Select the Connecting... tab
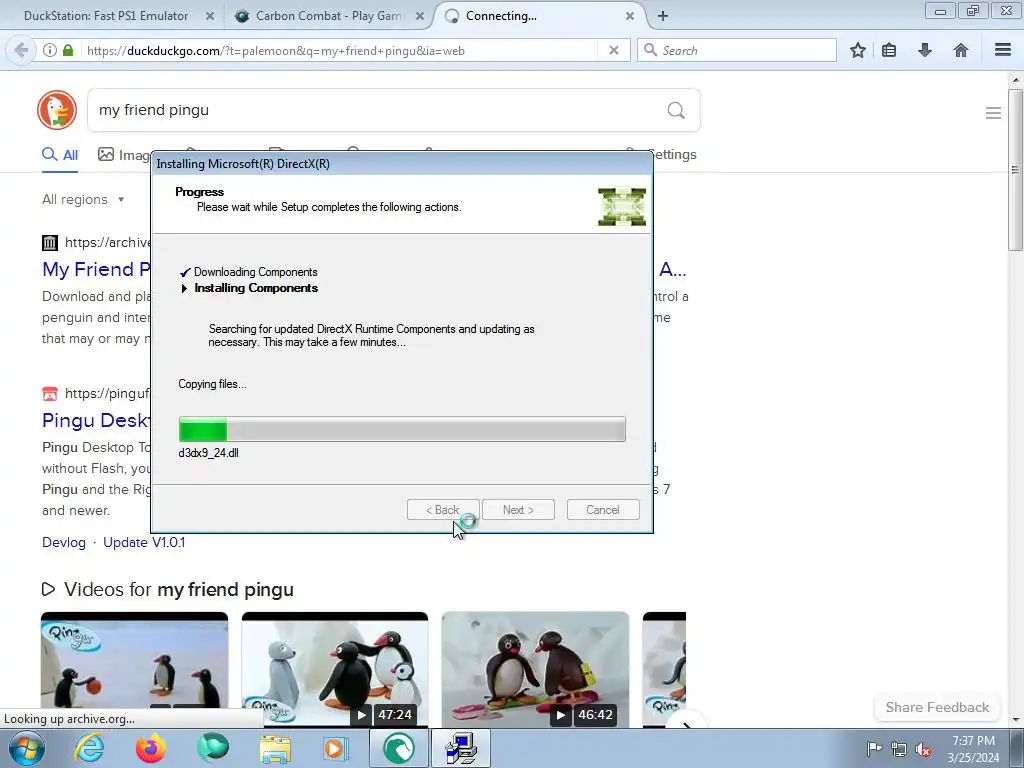Screen dimensions: 1024x768 point(501,16)
